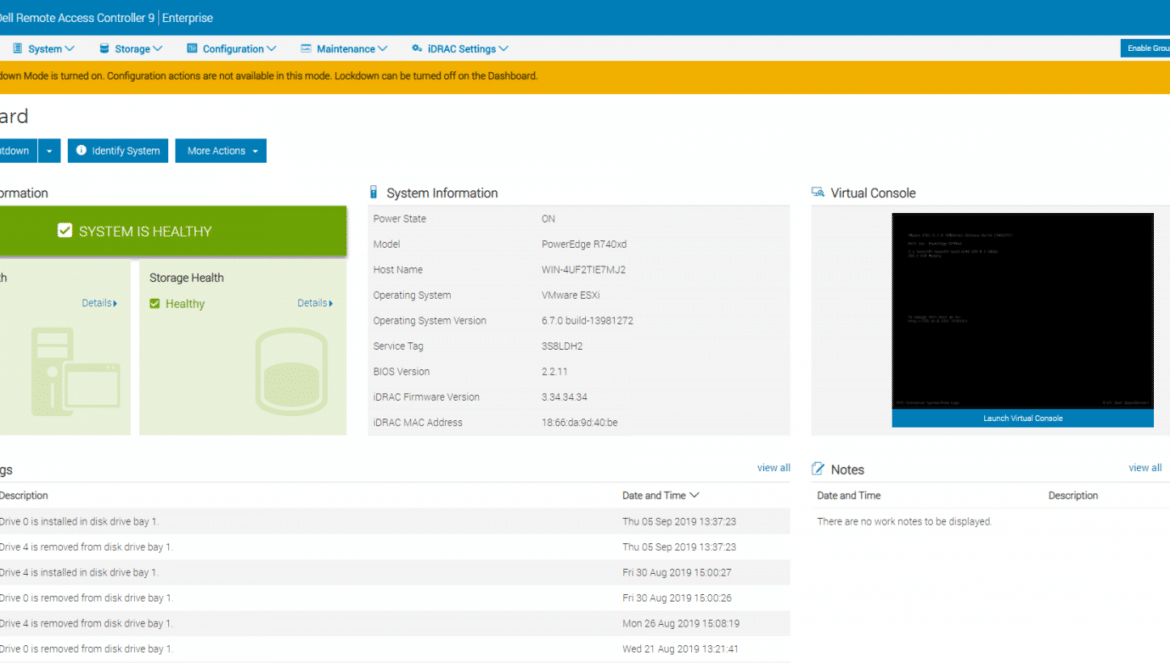1170x663 pixels.
Task: Click log dated Fri 30 Aug 2019 15:00:26
Action: click(677, 598)
